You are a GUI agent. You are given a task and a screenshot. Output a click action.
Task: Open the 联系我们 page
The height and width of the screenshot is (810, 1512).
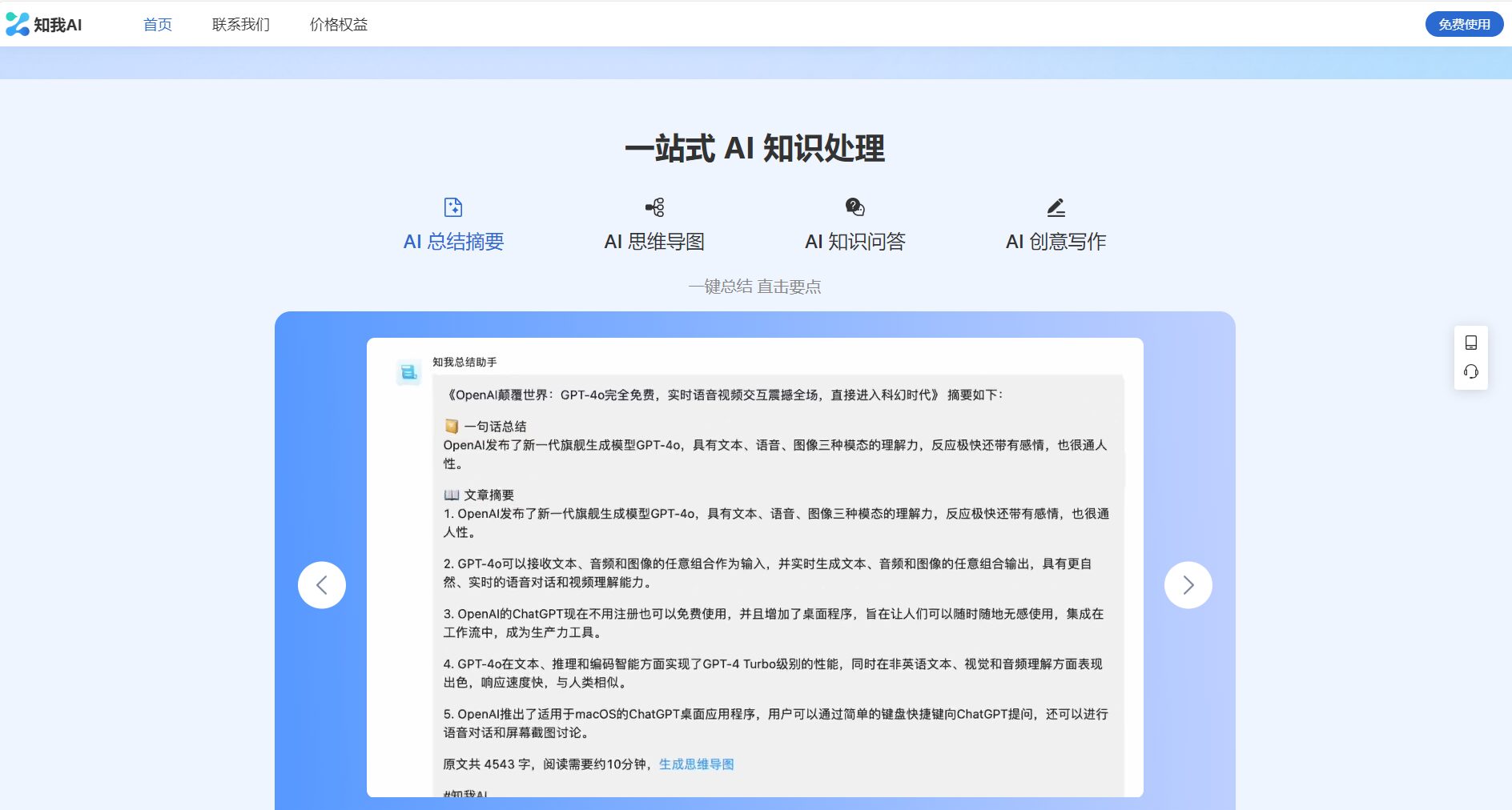240,25
